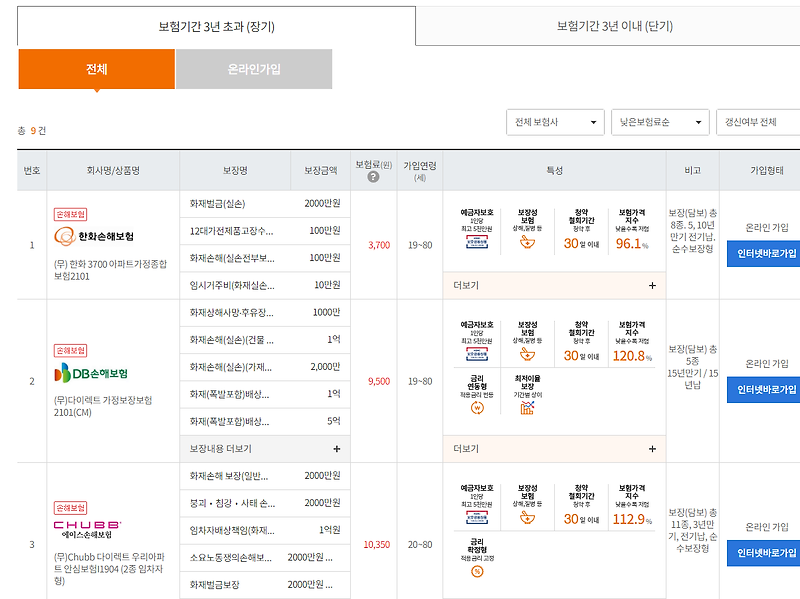The width and height of the screenshot is (800, 599).
Task: Click the 화재벌금보장 coverage row
Action: coord(265,585)
